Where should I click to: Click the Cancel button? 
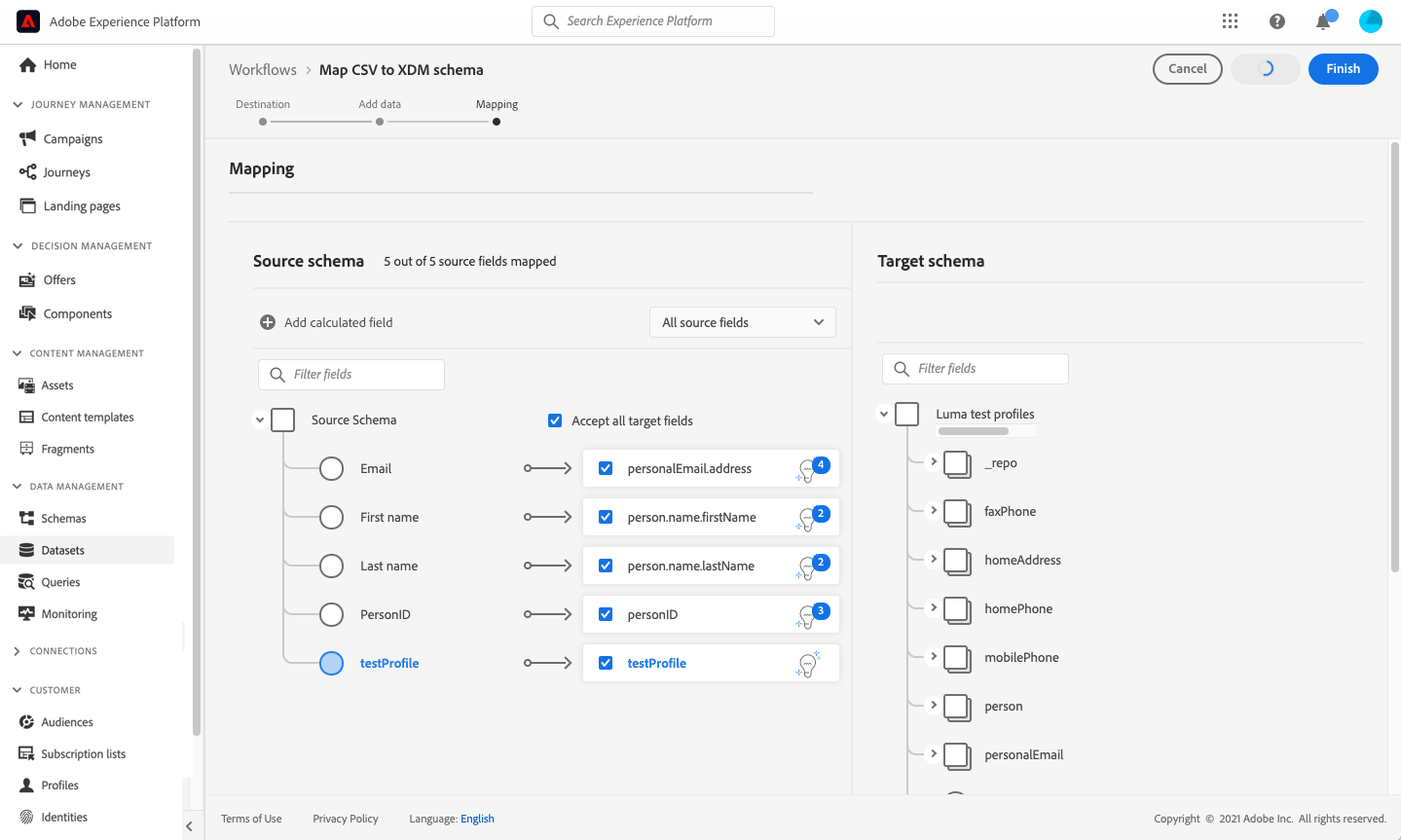(x=1187, y=69)
